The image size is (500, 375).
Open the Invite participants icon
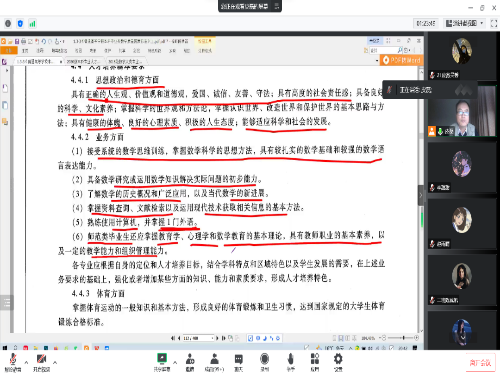190,362
